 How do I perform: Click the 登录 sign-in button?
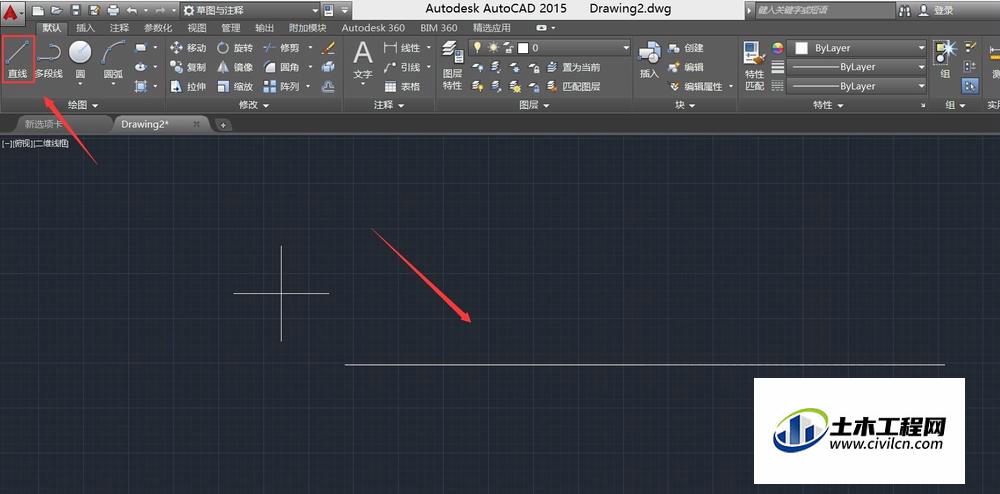coord(936,10)
